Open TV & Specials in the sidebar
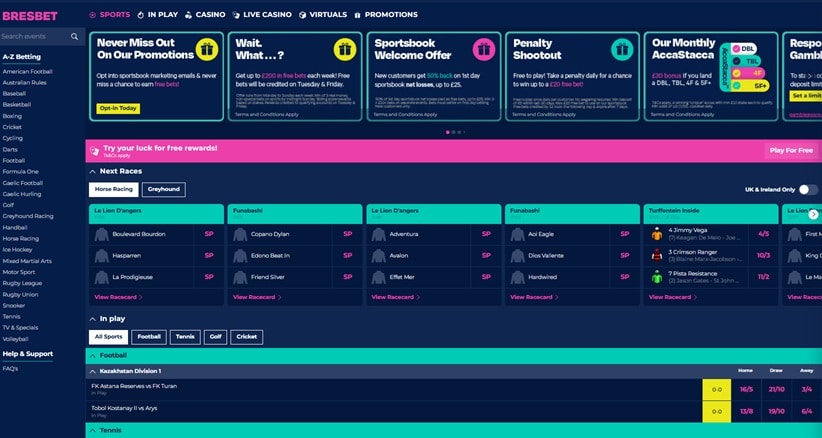This screenshot has height=438, width=822. (x=20, y=327)
